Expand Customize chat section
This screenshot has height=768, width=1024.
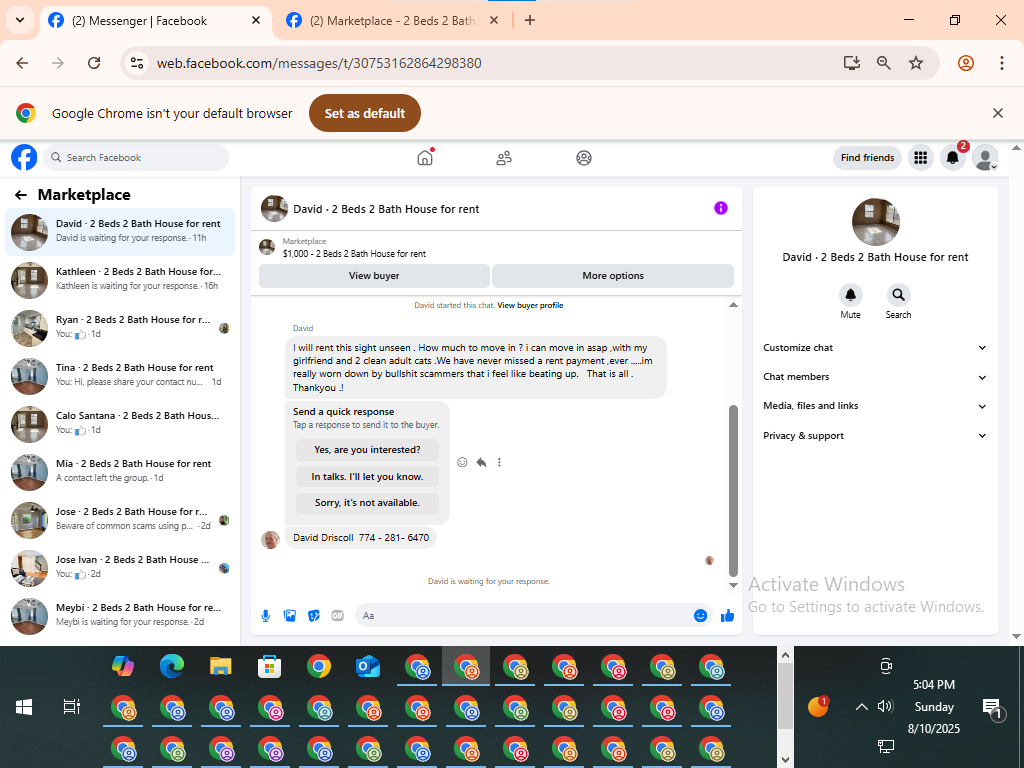tap(875, 348)
